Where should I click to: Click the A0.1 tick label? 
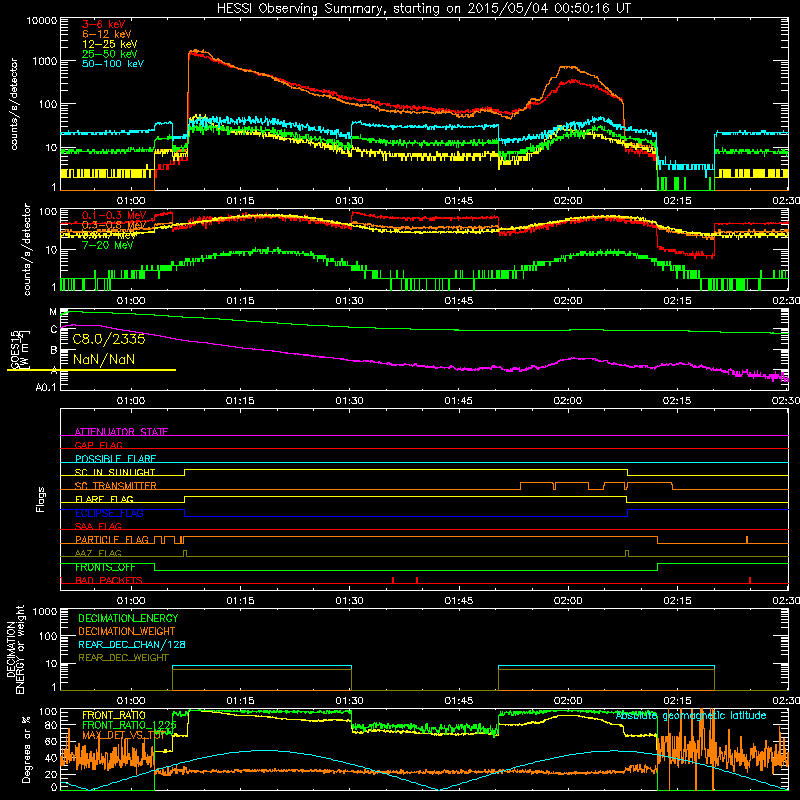click(46, 387)
